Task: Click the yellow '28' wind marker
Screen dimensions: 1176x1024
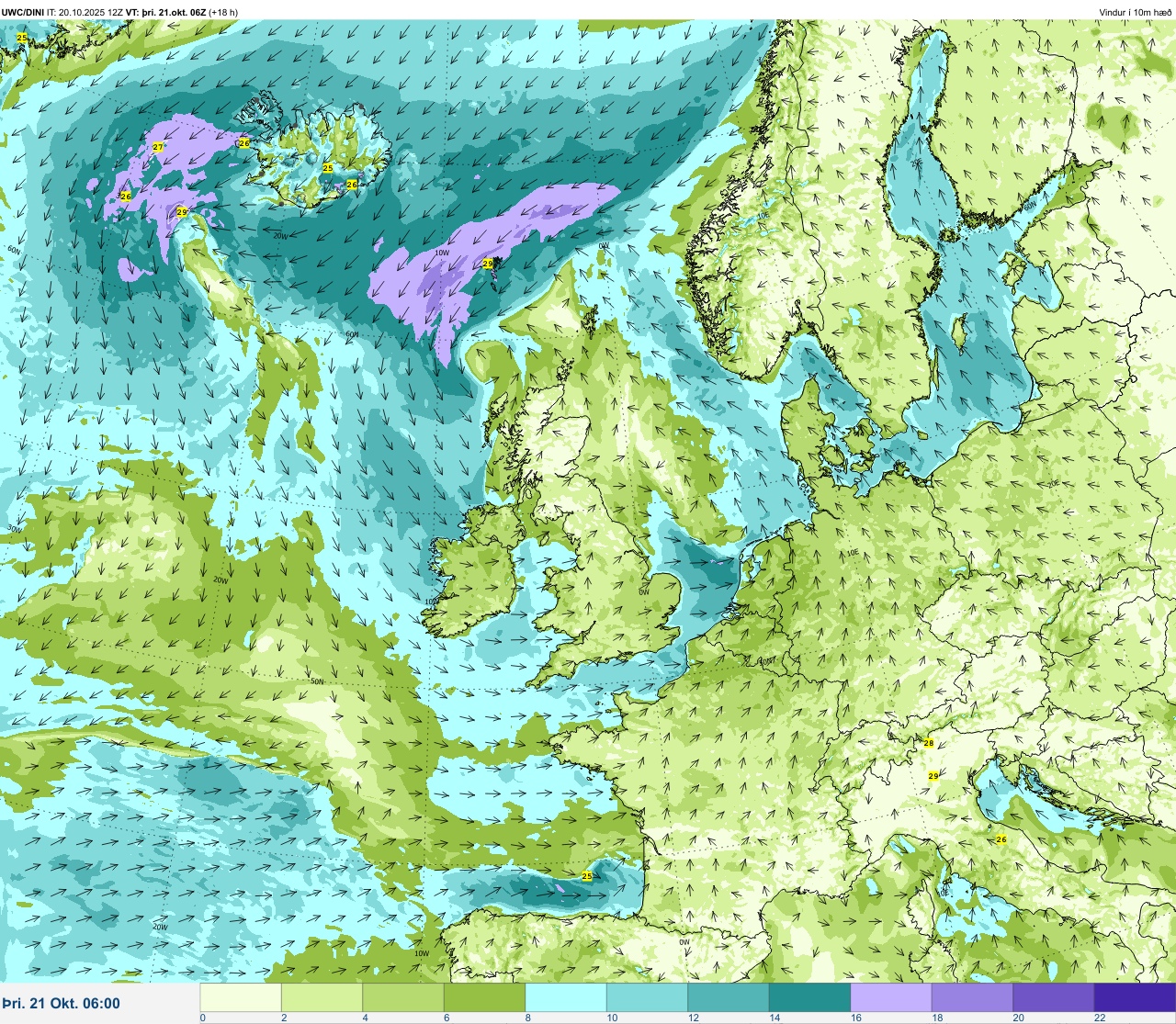Action: point(929,743)
